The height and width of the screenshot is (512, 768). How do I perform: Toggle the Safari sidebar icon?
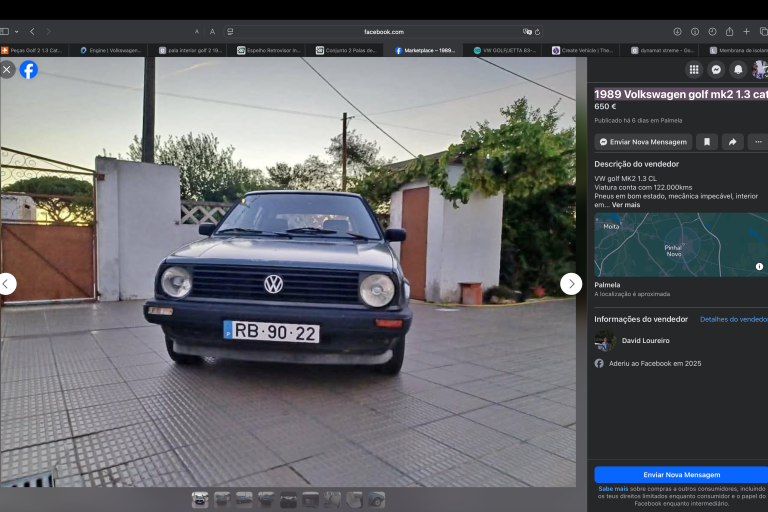[5, 31]
